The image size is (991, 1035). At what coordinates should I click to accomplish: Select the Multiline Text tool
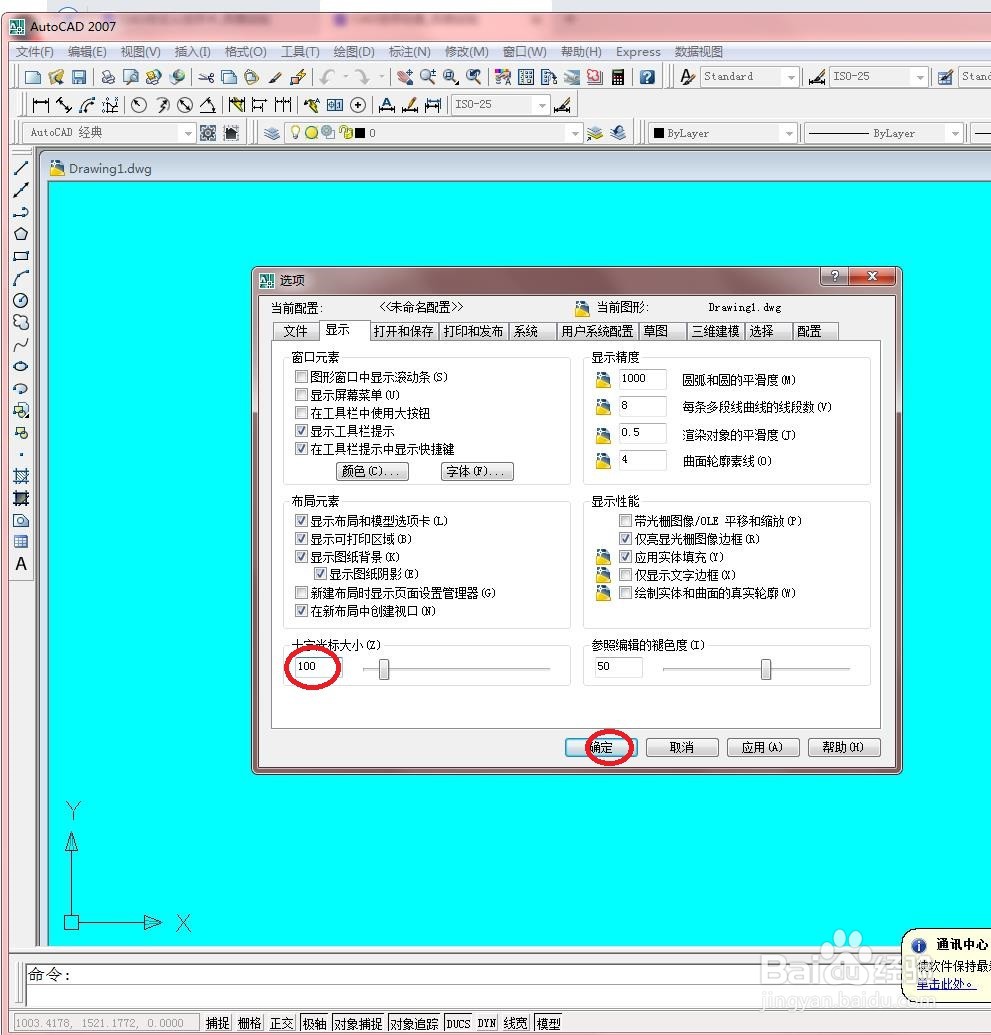[21, 564]
